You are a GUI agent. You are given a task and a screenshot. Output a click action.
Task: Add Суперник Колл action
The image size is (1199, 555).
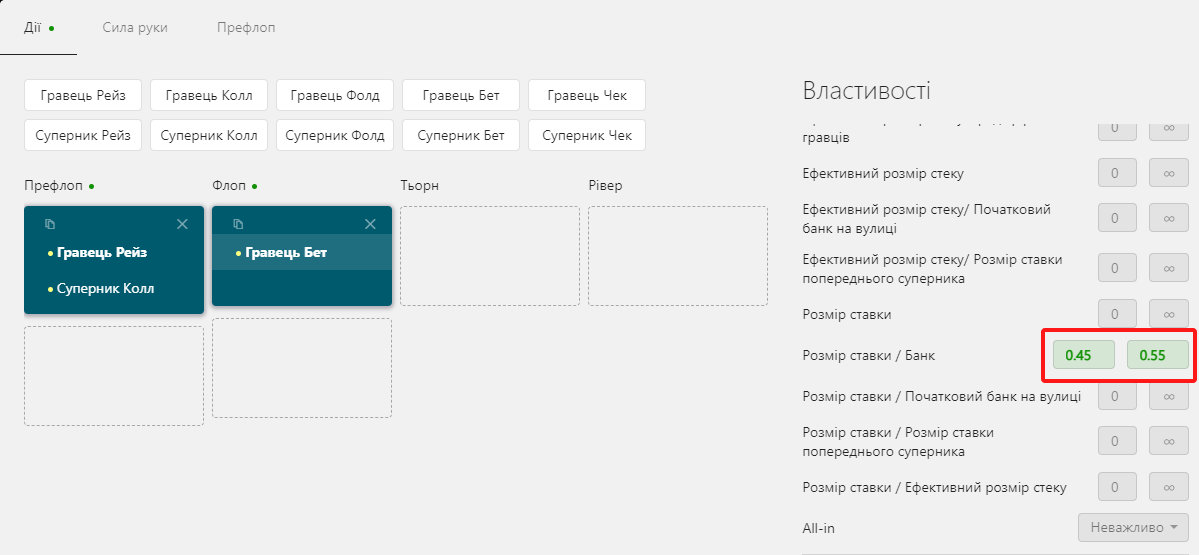coord(209,135)
